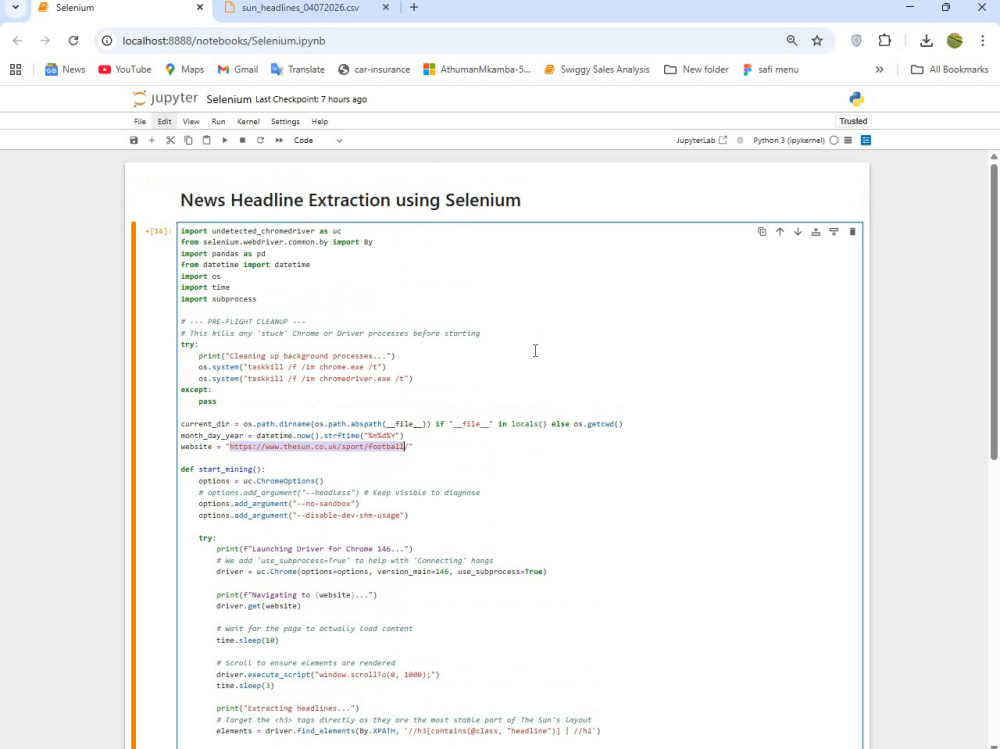Close the sun_headlines_04072026.csv tab

tap(385, 8)
